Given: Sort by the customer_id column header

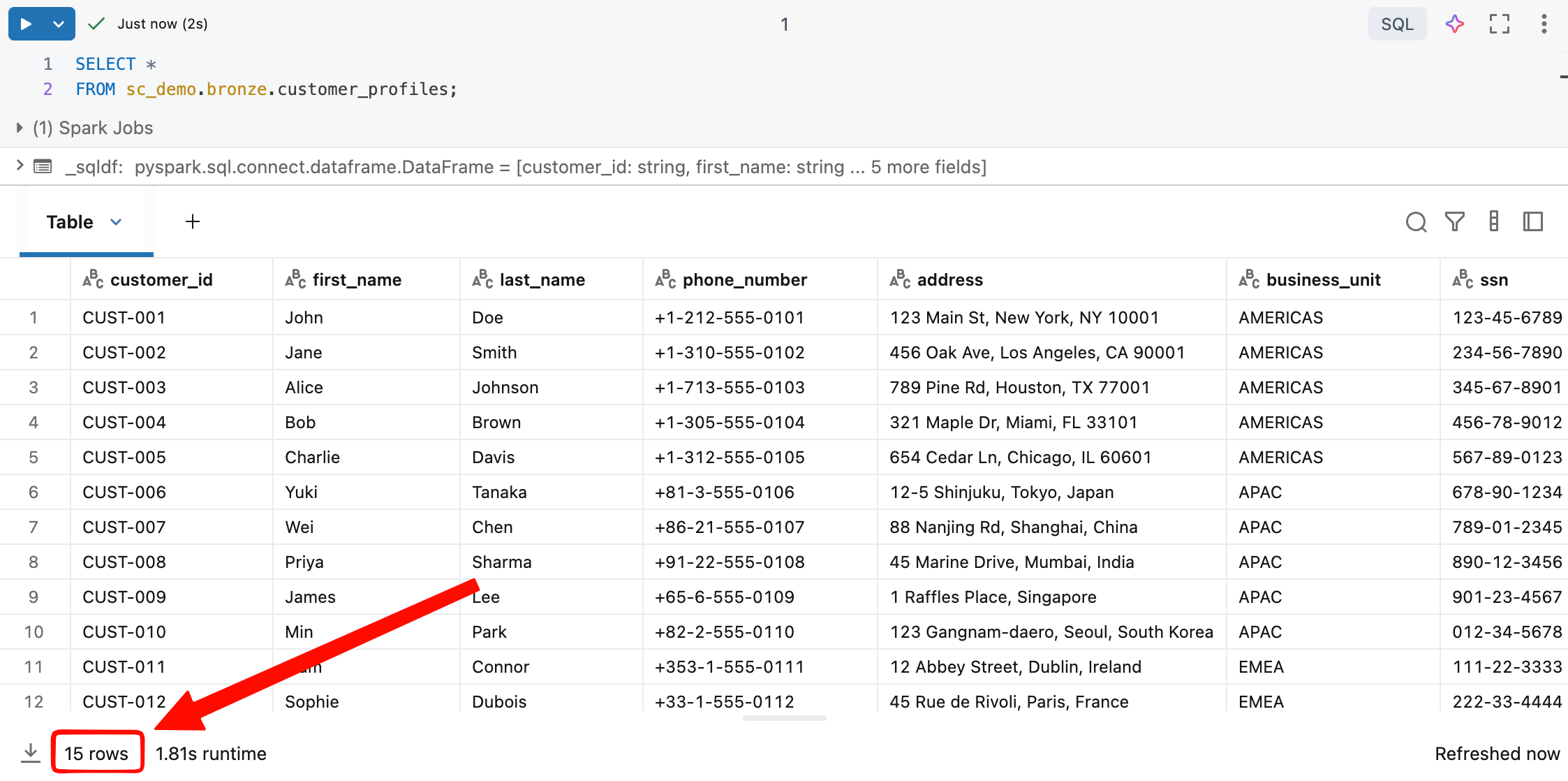Looking at the screenshot, I should [x=161, y=279].
